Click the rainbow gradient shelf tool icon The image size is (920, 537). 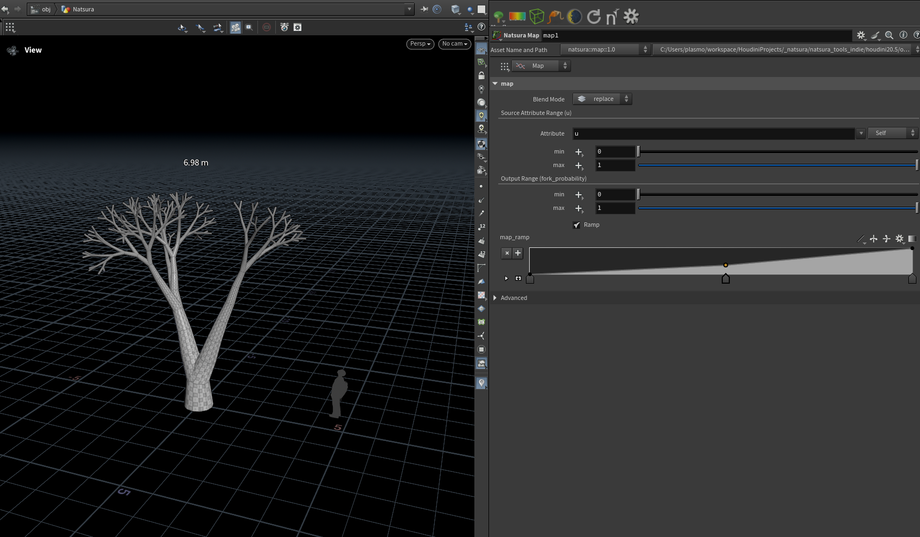tap(517, 16)
